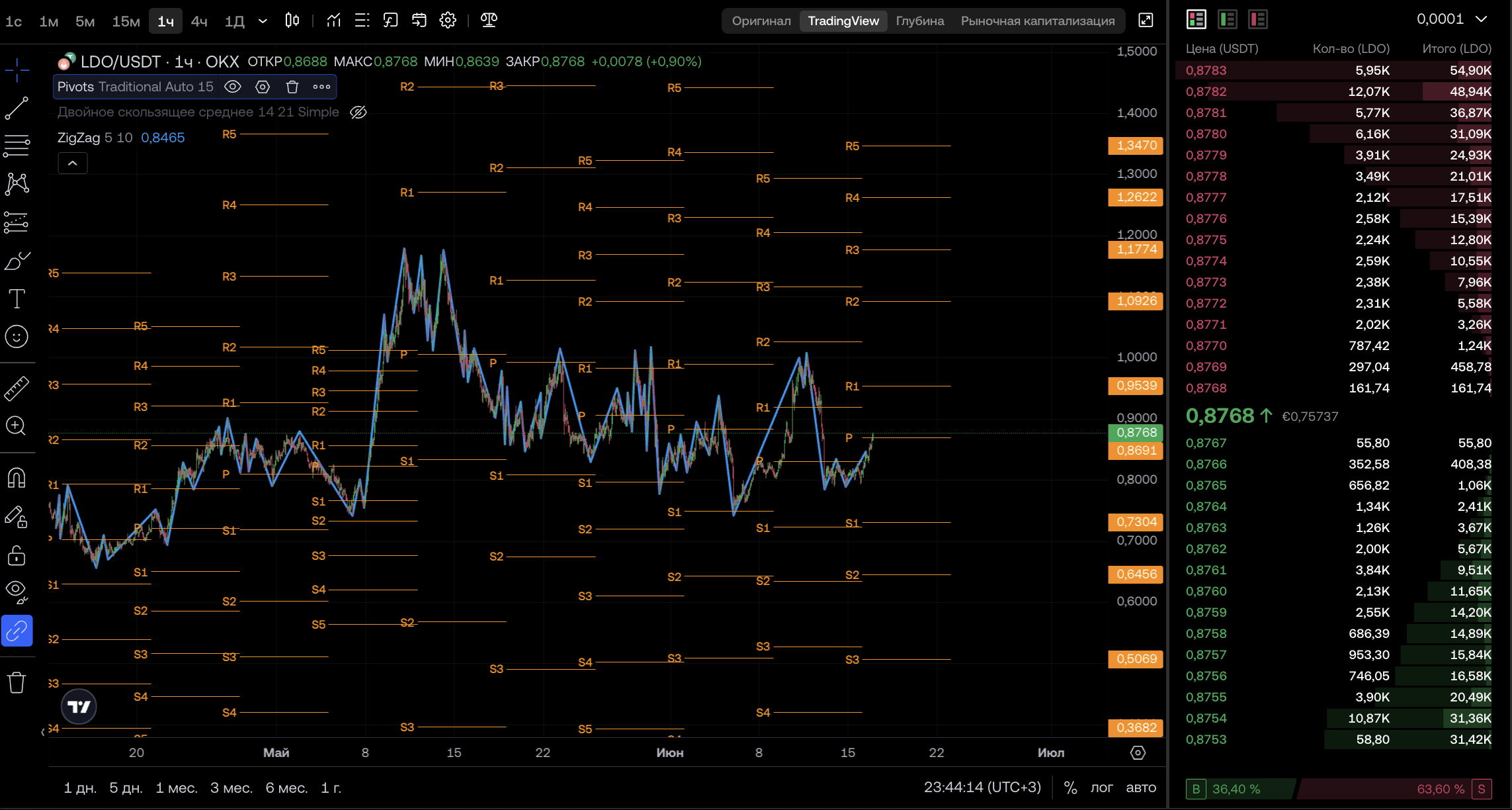Image resolution: width=1512 pixels, height=810 pixels.
Task: Show the hidden double moving average indicator
Action: 358,112
